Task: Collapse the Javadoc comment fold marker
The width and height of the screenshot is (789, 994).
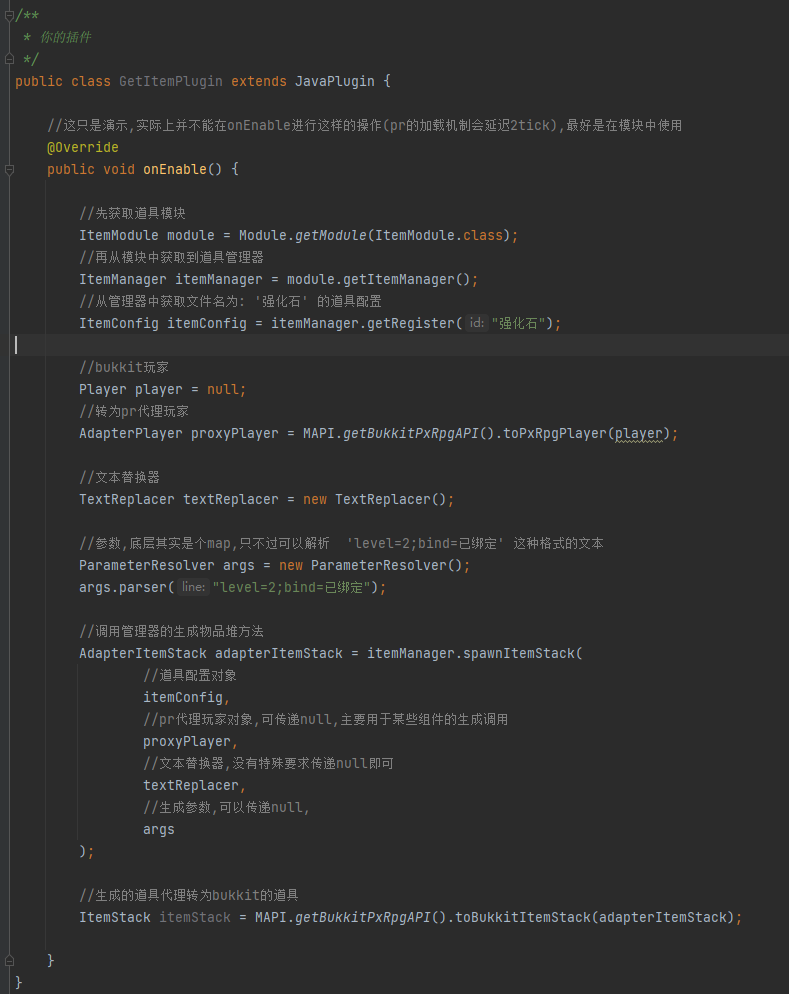Action: tap(9, 15)
